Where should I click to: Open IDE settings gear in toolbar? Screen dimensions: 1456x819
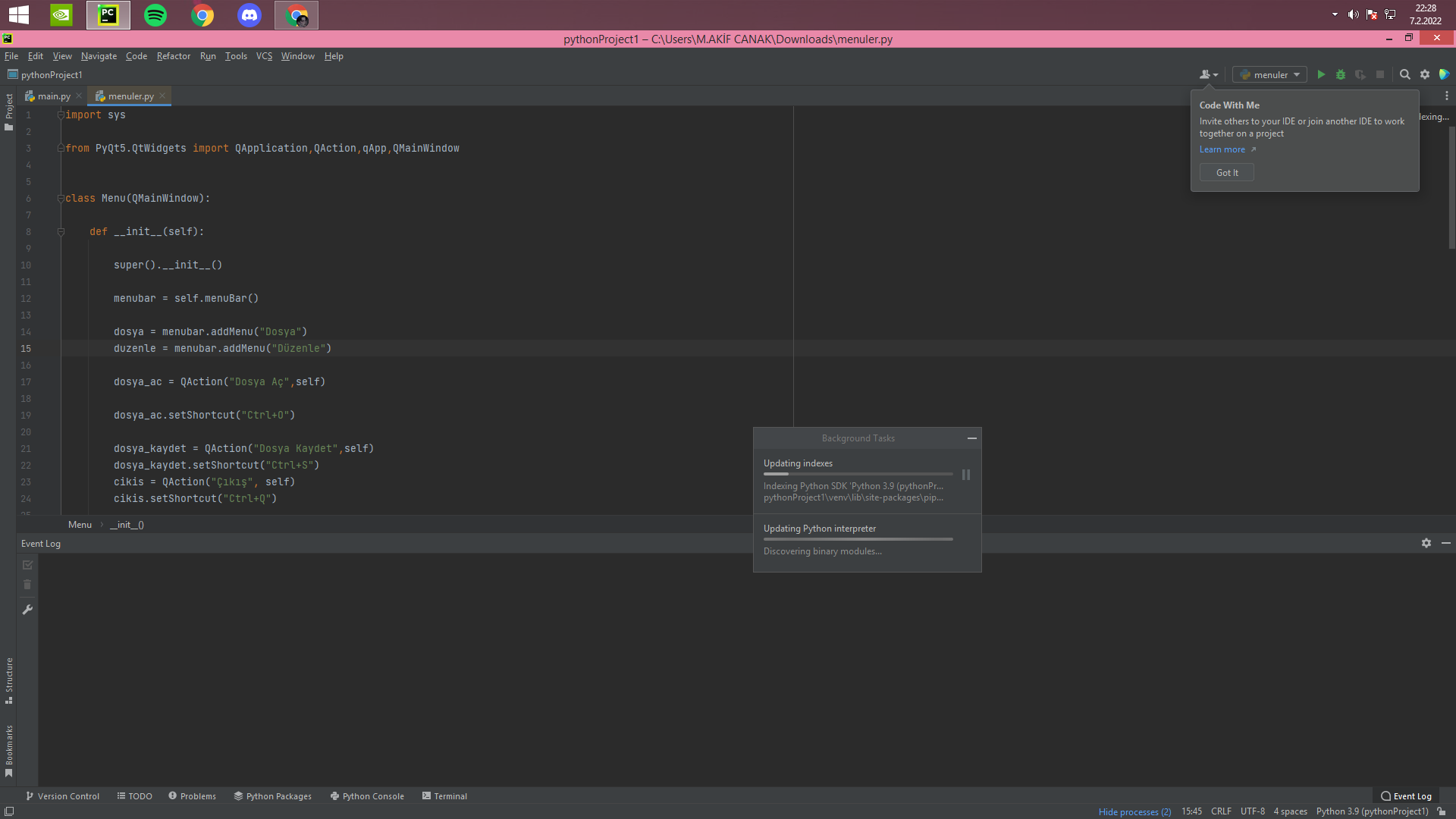pos(1425,74)
